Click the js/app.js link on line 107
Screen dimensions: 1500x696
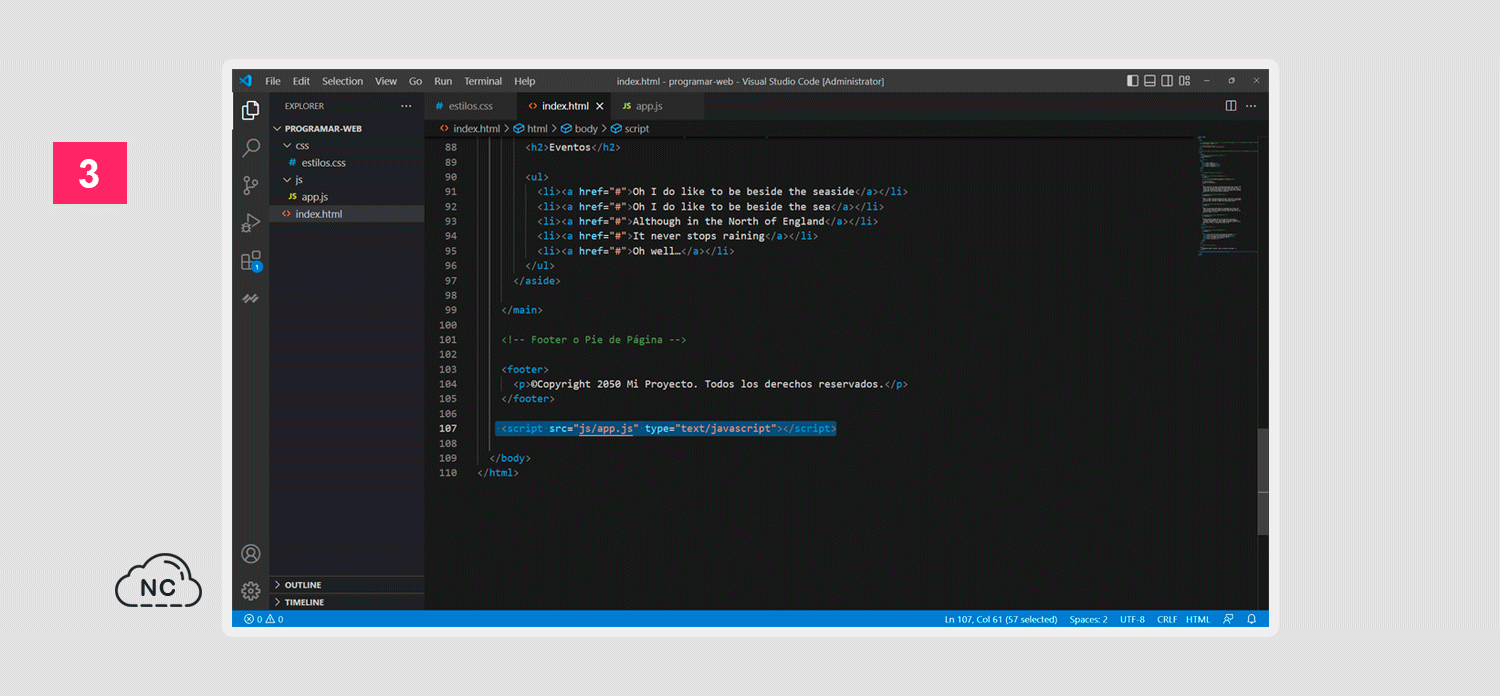pos(606,429)
